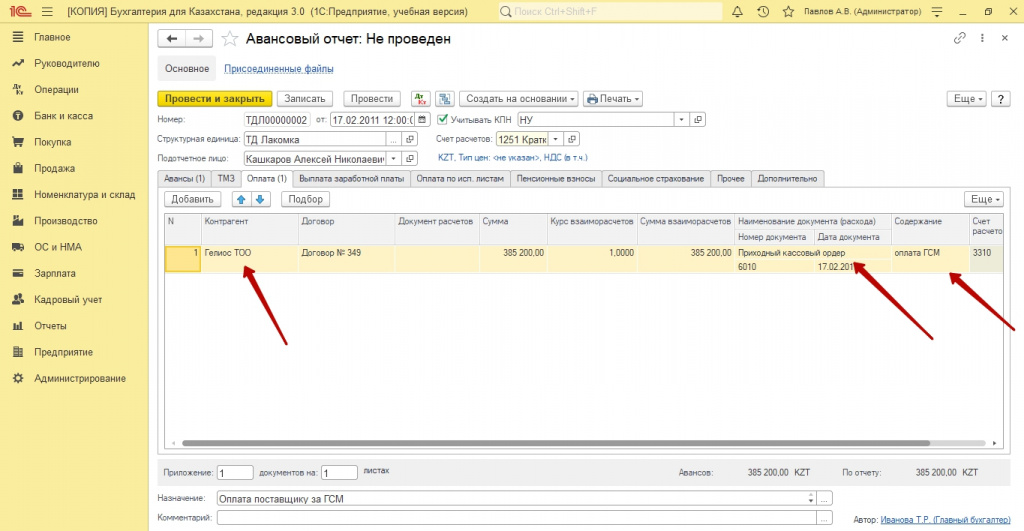Show Дт/Кт postings icon
The height and width of the screenshot is (531, 1024).
click(421, 99)
